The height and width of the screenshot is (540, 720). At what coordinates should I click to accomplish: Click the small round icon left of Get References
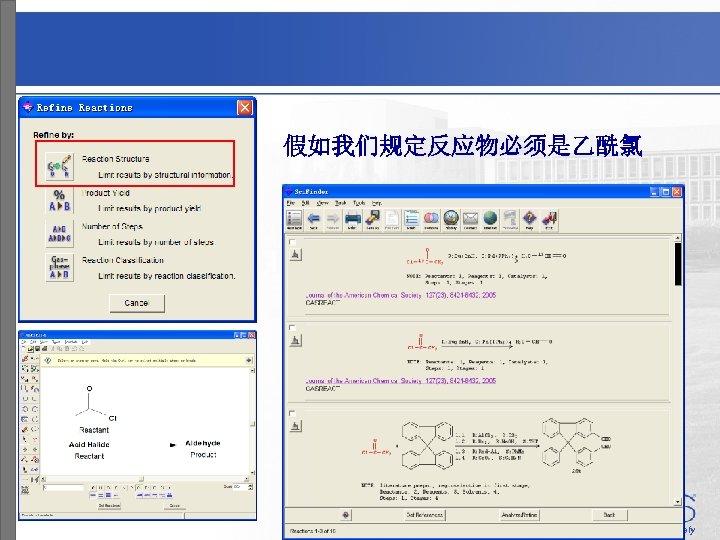click(x=345, y=515)
